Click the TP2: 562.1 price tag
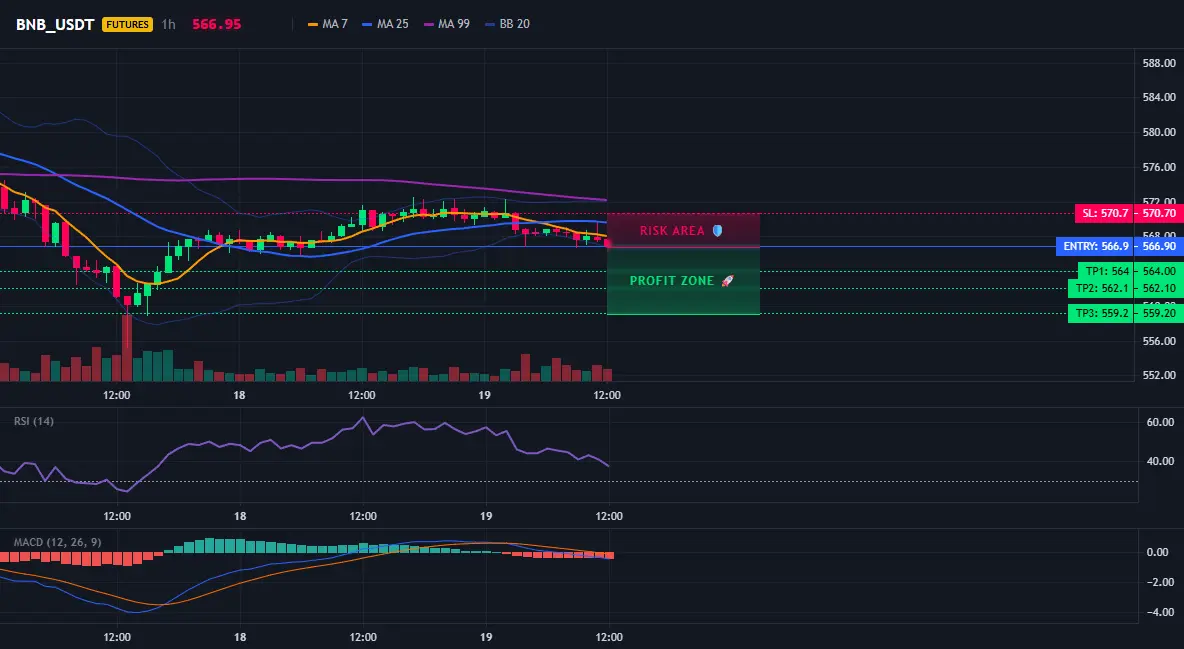Screen dimensions: 1184x649 click(x=1101, y=289)
